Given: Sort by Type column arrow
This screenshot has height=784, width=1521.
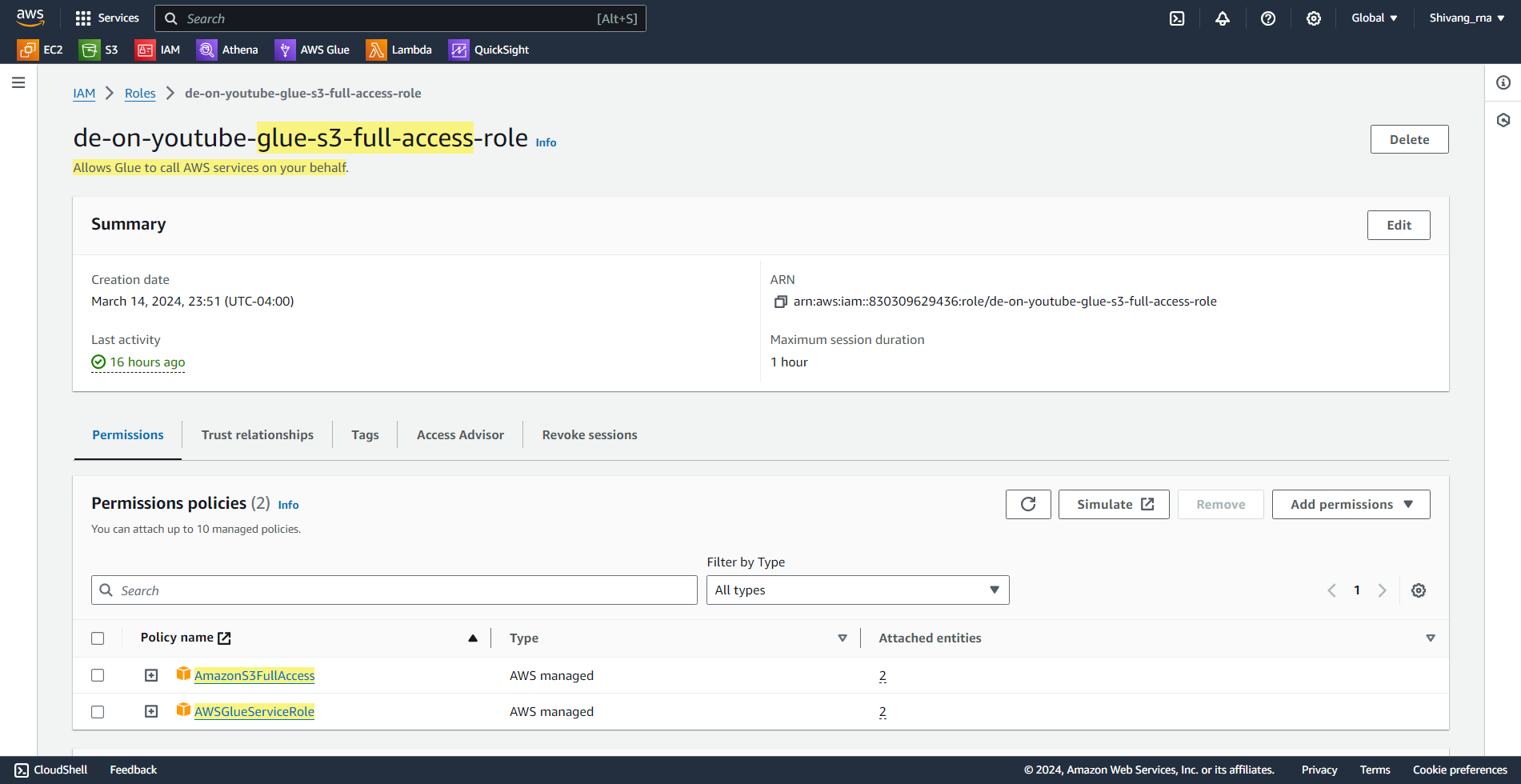Looking at the screenshot, I should 843,638.
